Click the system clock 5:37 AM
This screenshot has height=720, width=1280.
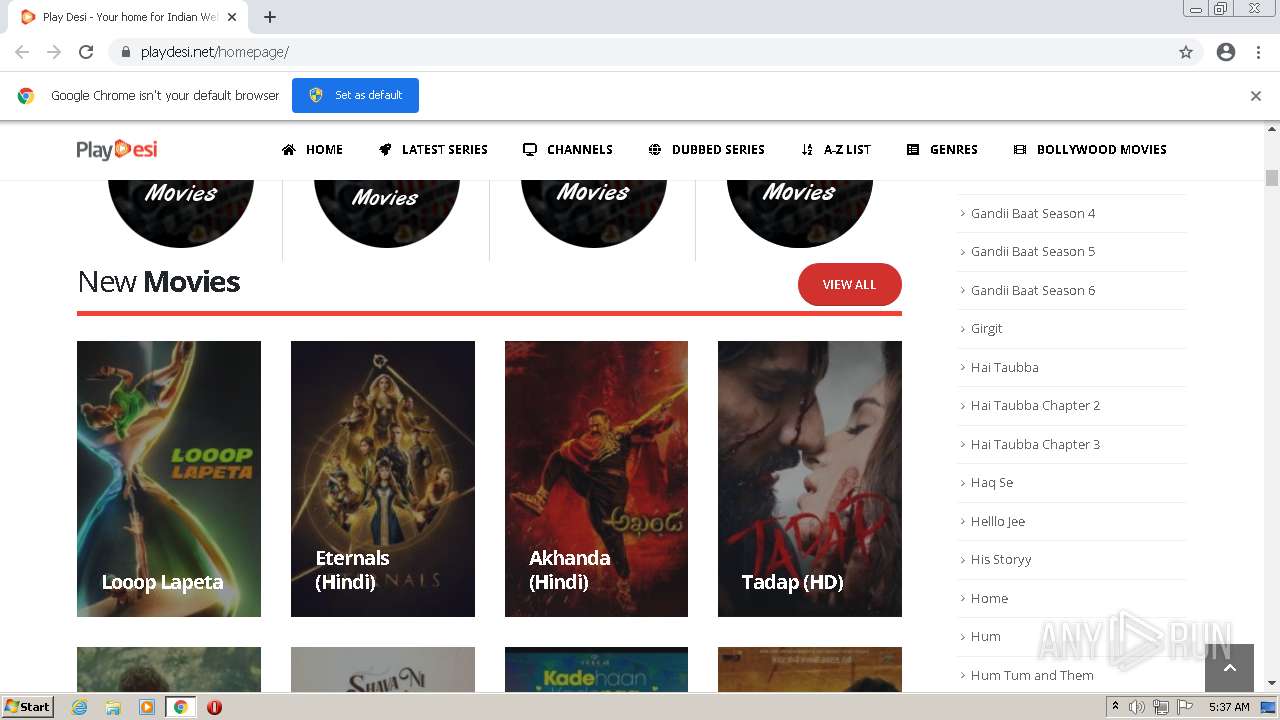click(x=1229, y=707)
